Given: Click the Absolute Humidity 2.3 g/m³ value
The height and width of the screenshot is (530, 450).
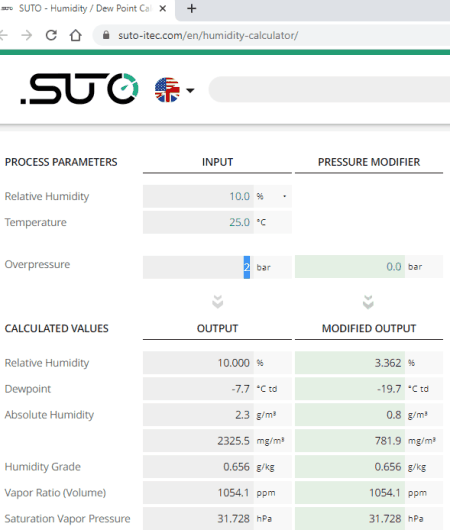Looking at the screenshot, I should pyautogui.click(x=198, y=415).
